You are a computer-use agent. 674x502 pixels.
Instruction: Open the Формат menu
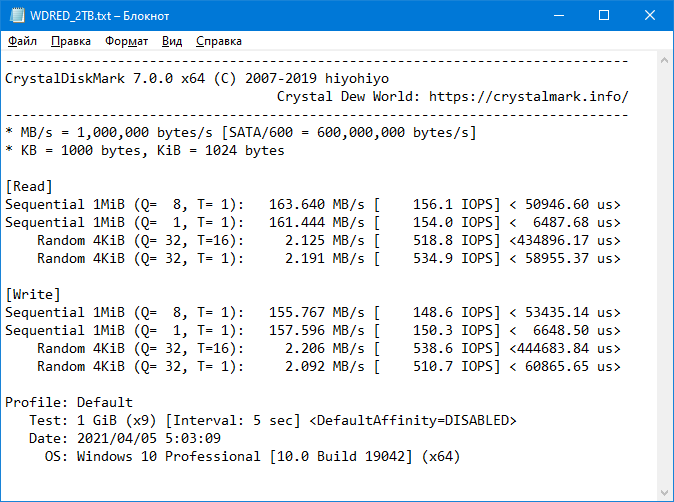coord(126,41)
